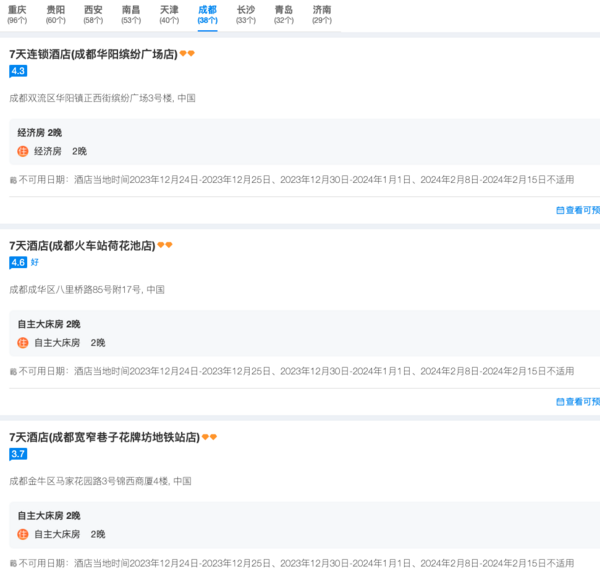Click the 4.3 rating badge
The height and width of the screenshot is (577, 600).
18,71
